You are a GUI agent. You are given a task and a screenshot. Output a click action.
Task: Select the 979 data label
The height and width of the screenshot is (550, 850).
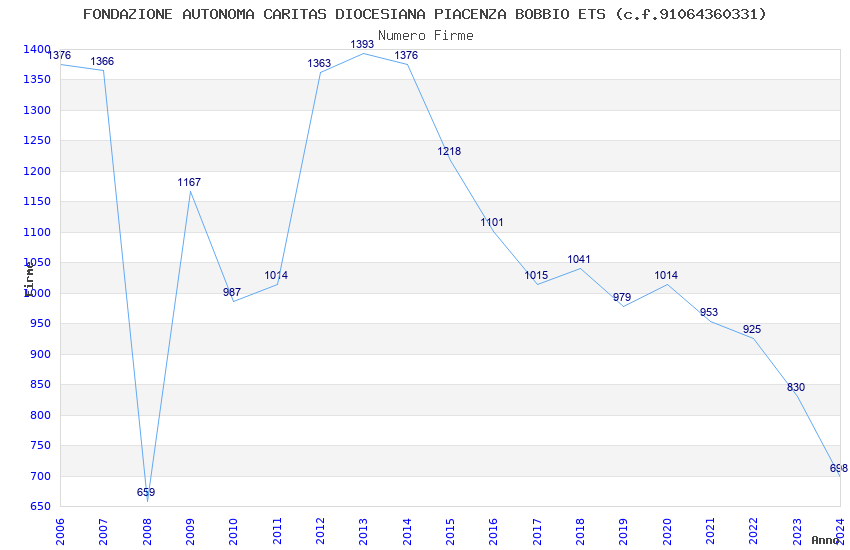pyautogui.click(x=622, y=297)
